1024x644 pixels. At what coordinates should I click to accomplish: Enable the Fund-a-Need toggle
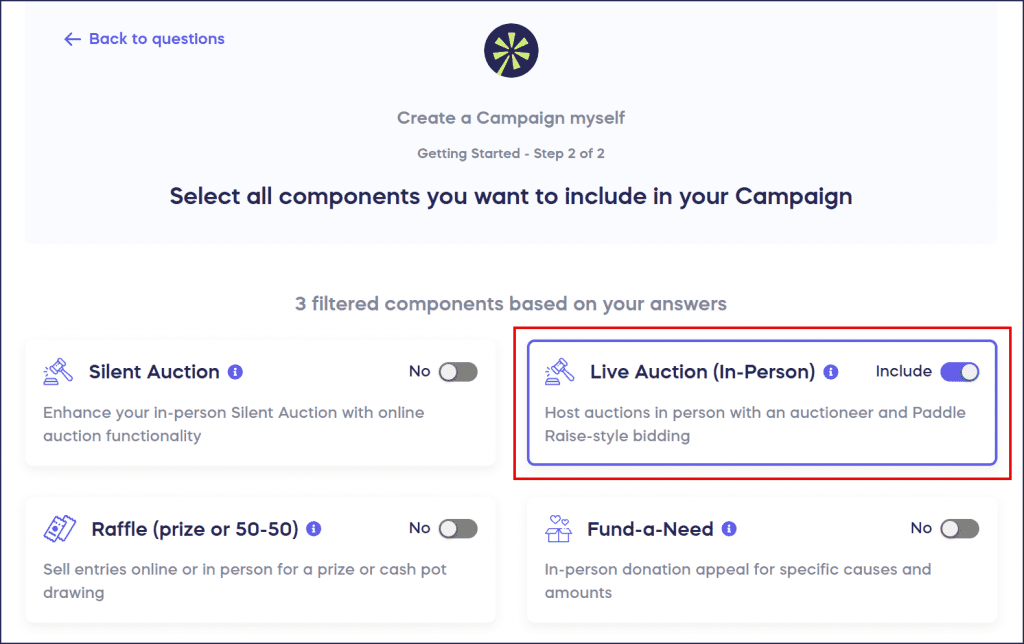click(x=961, y=528)
